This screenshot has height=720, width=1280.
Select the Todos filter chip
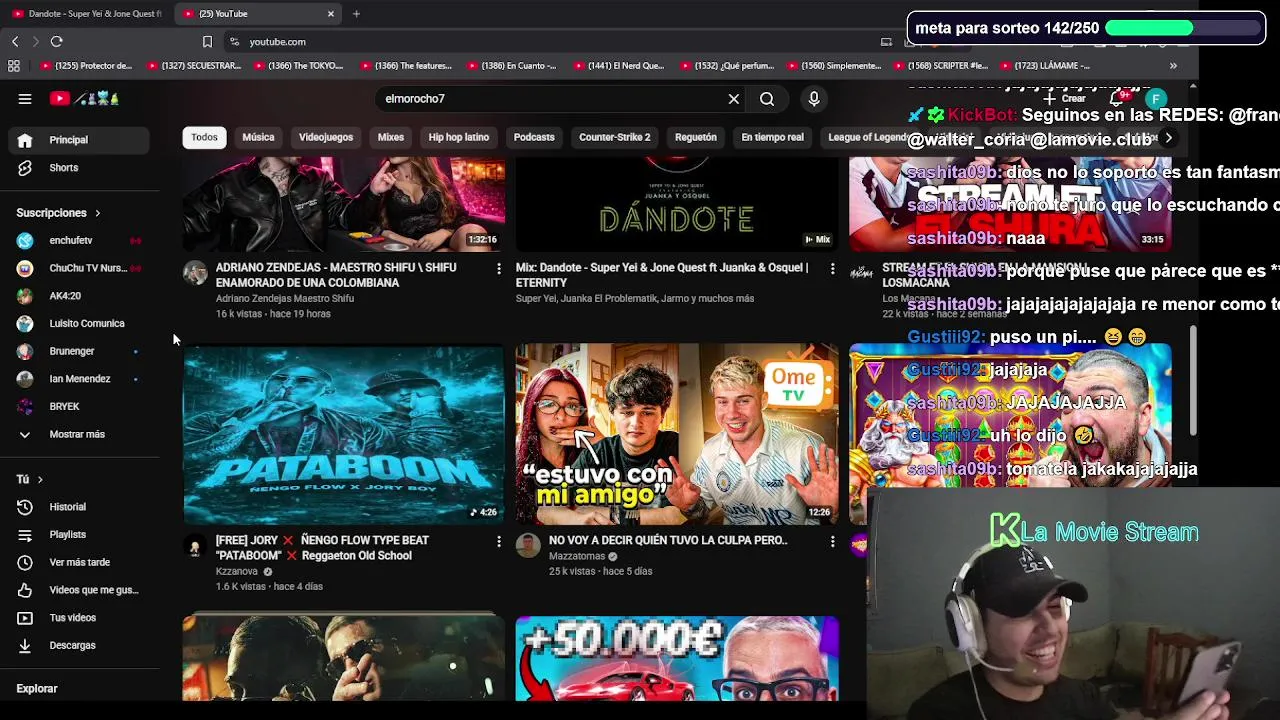(204, 137)
